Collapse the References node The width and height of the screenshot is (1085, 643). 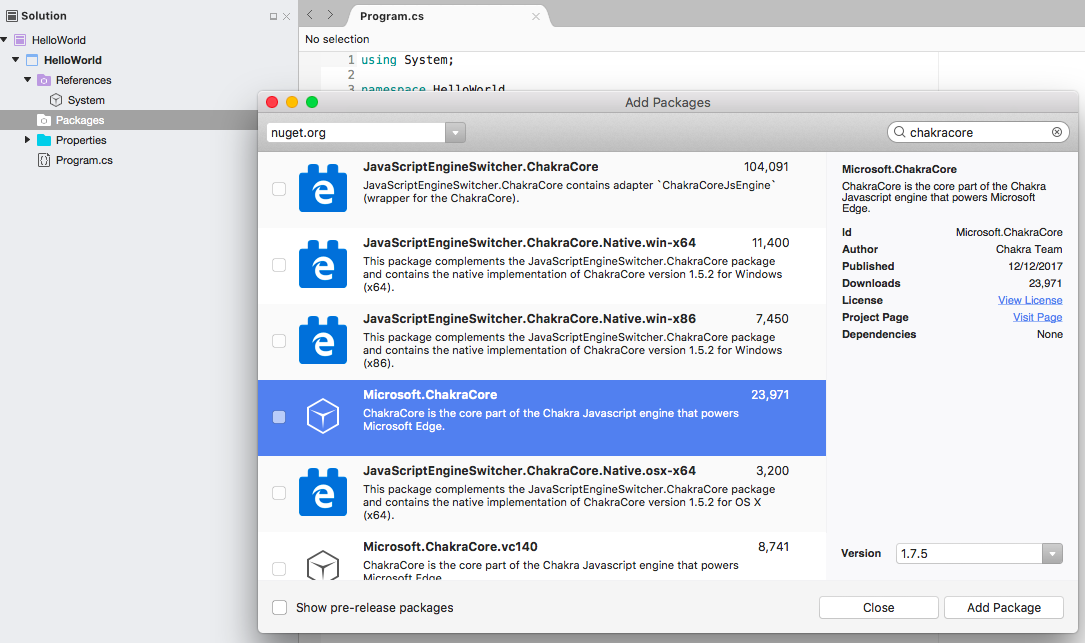(x=28, y=80)
